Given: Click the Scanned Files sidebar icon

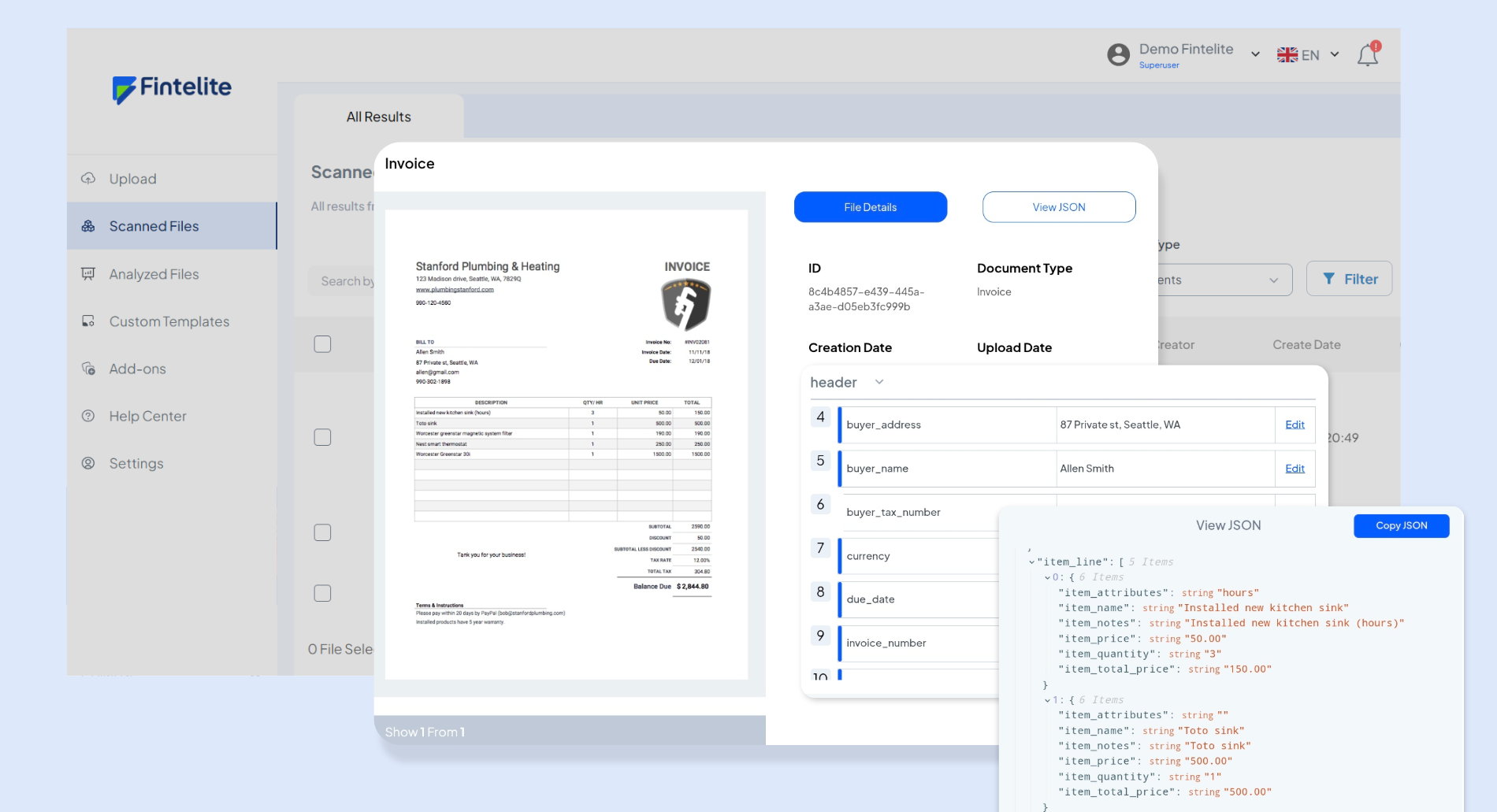Looking at the screenshot, I should (88, 226).
